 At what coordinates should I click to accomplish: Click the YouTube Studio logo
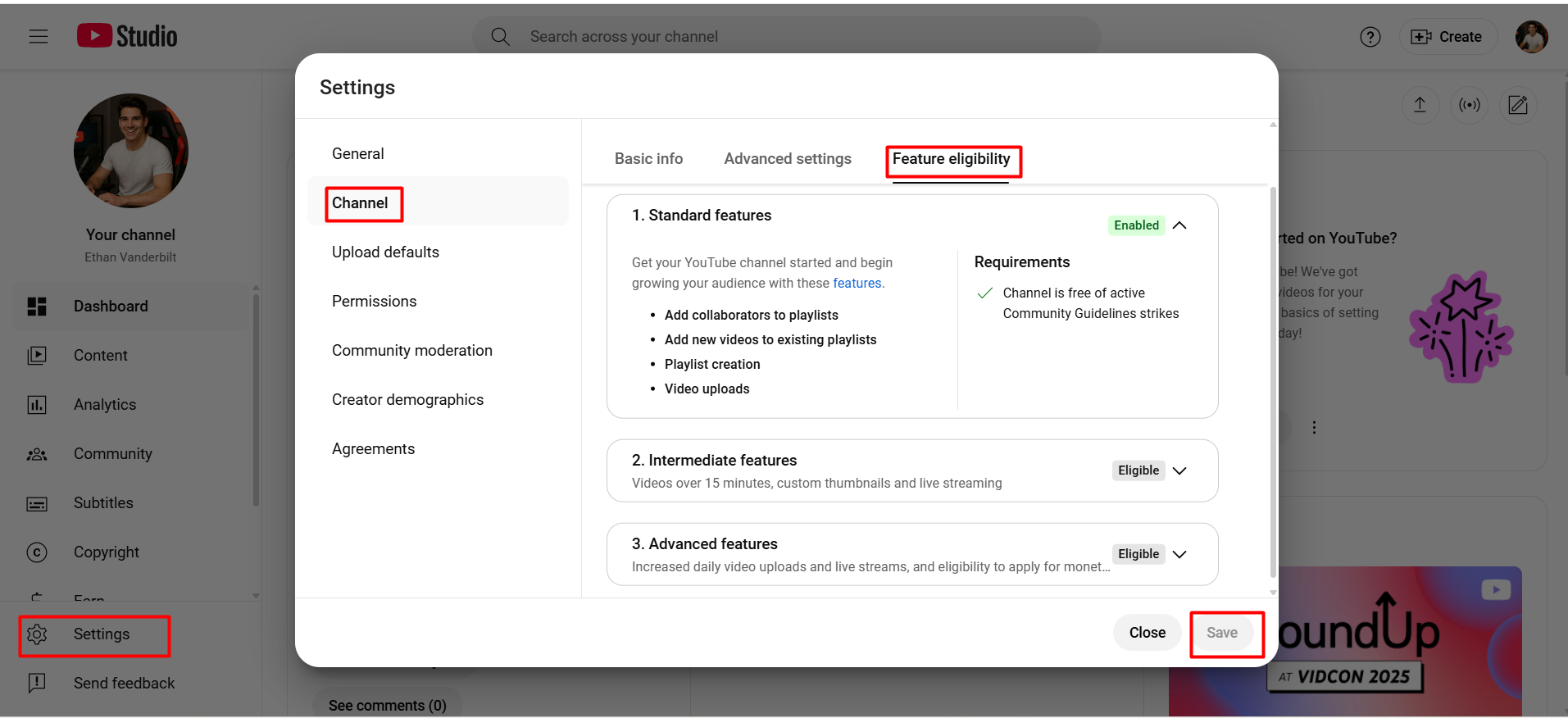tap(127, 36)
